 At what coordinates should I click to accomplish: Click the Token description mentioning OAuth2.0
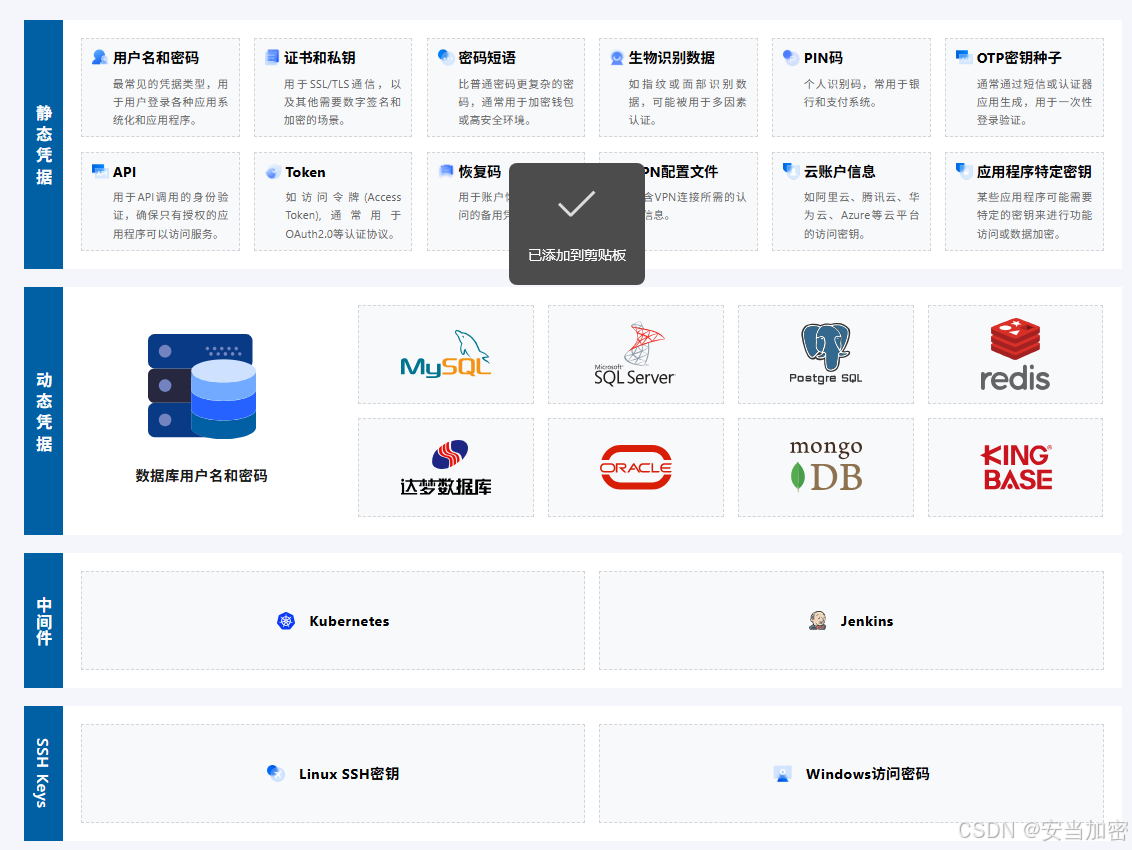pyautogui.click(x=343, y=215)
